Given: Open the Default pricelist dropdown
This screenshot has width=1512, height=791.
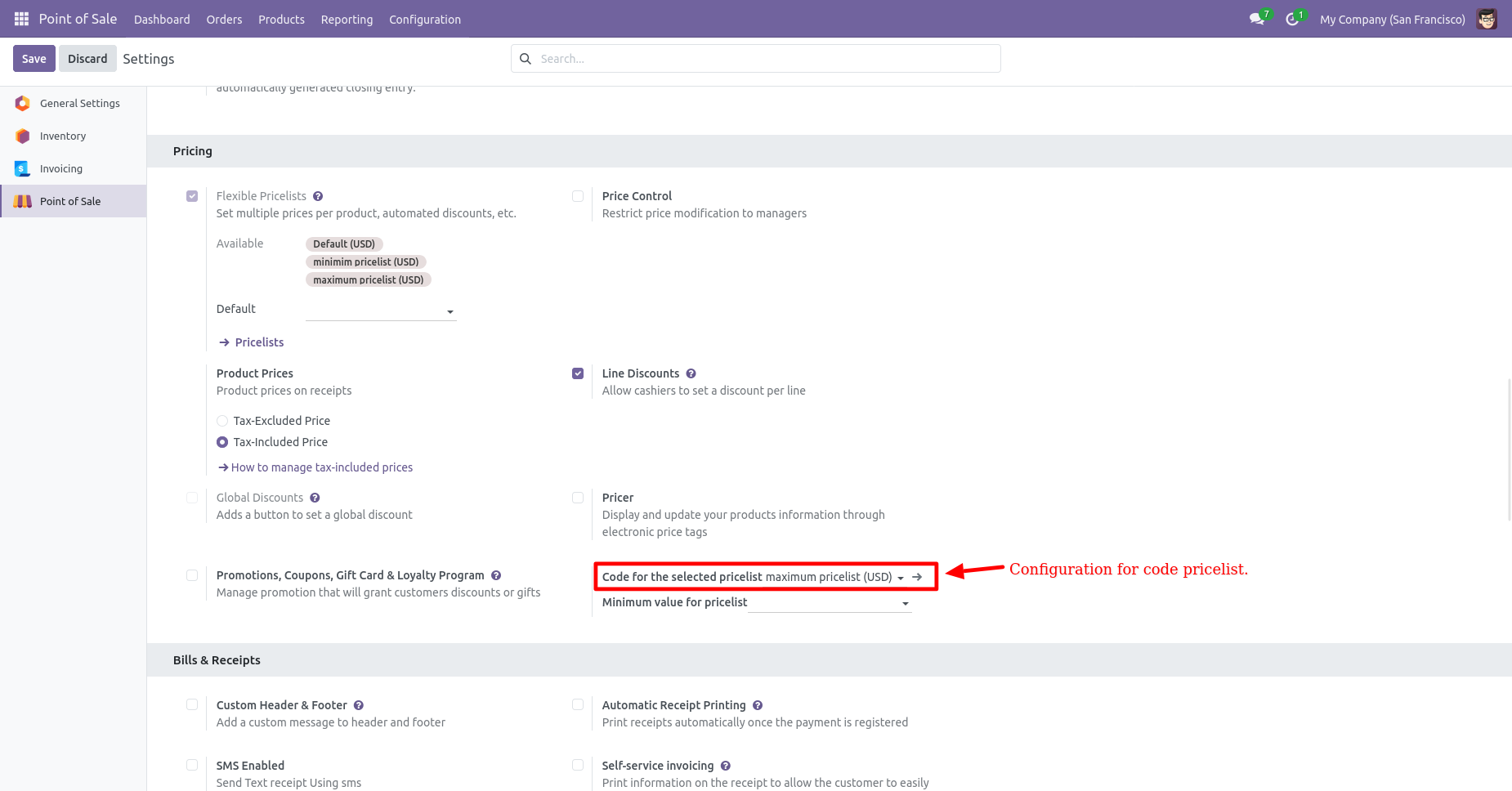Looking at the screenshot, I should (381, 311).
